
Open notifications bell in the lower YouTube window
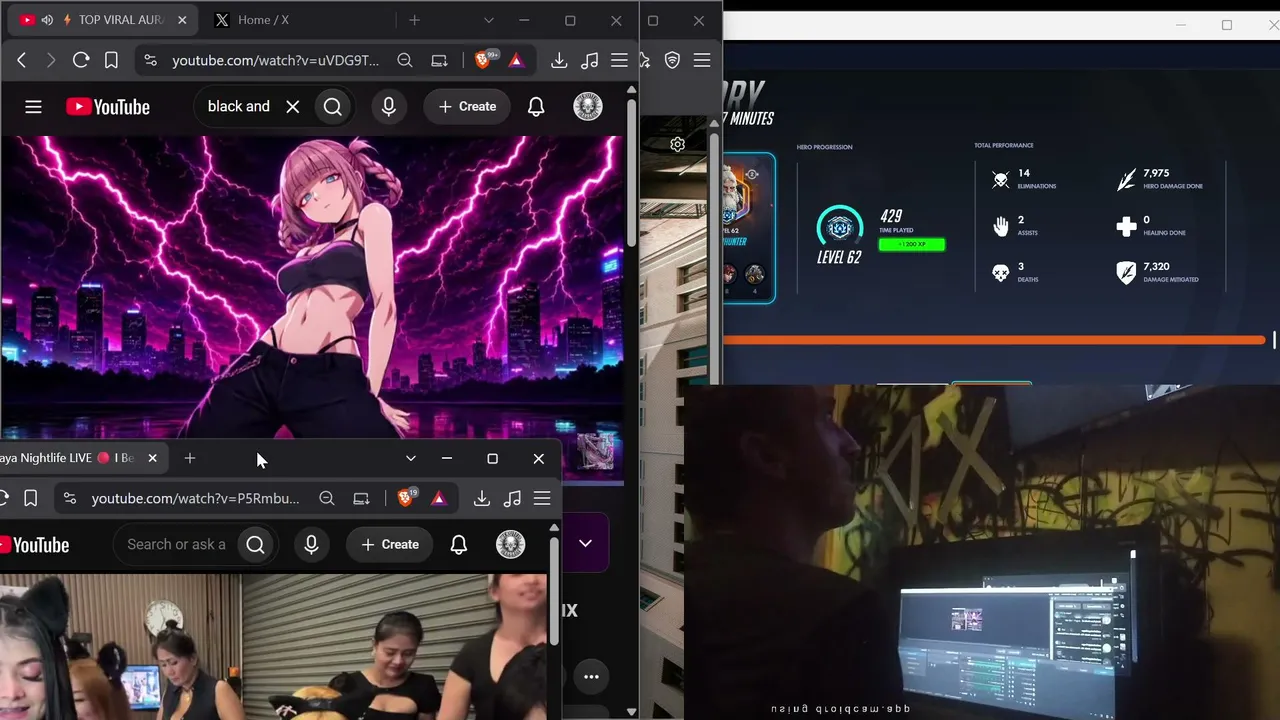point(459,545)
